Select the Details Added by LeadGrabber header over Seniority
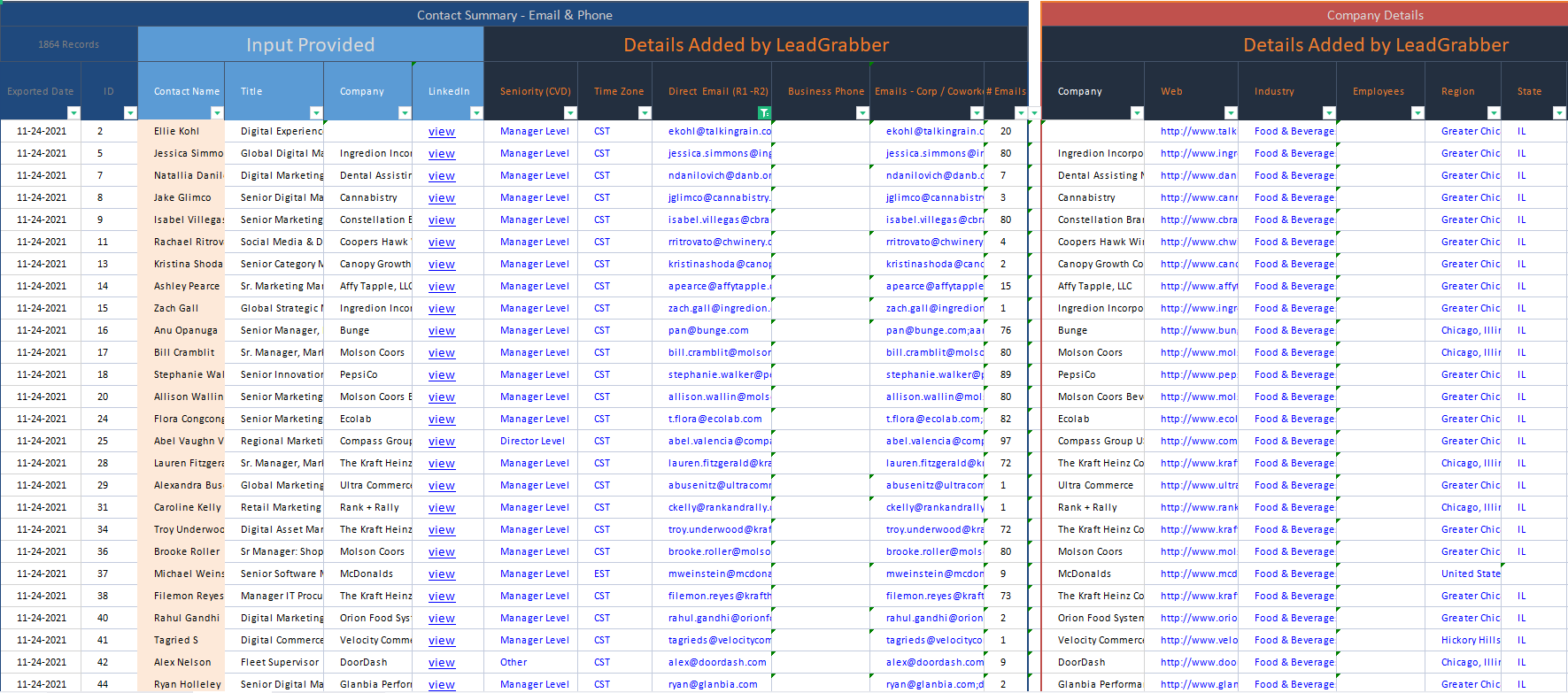Viewport: 1568px width, 693px height. [756, 44]
